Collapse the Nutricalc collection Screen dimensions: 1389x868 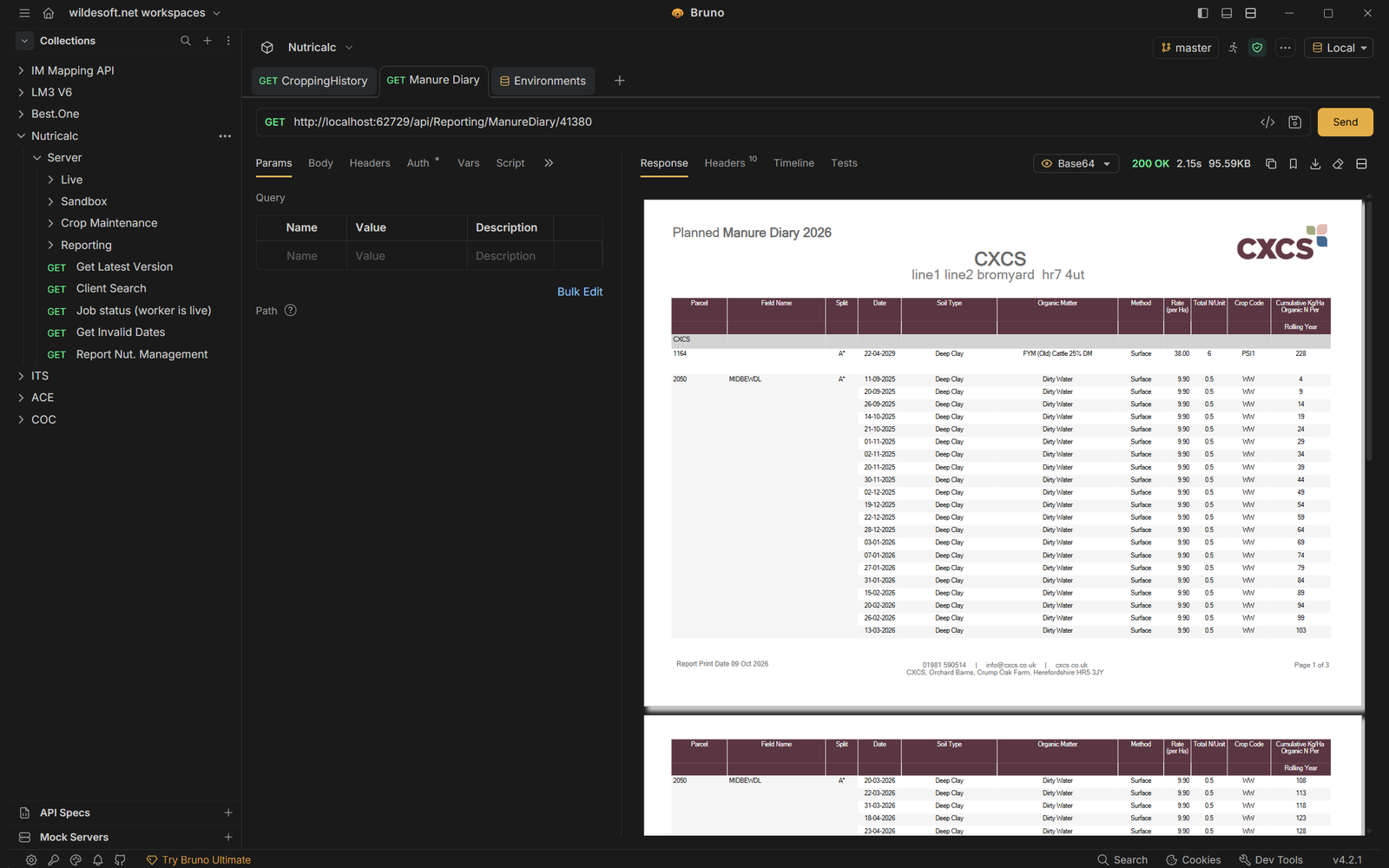pos(21,136)
